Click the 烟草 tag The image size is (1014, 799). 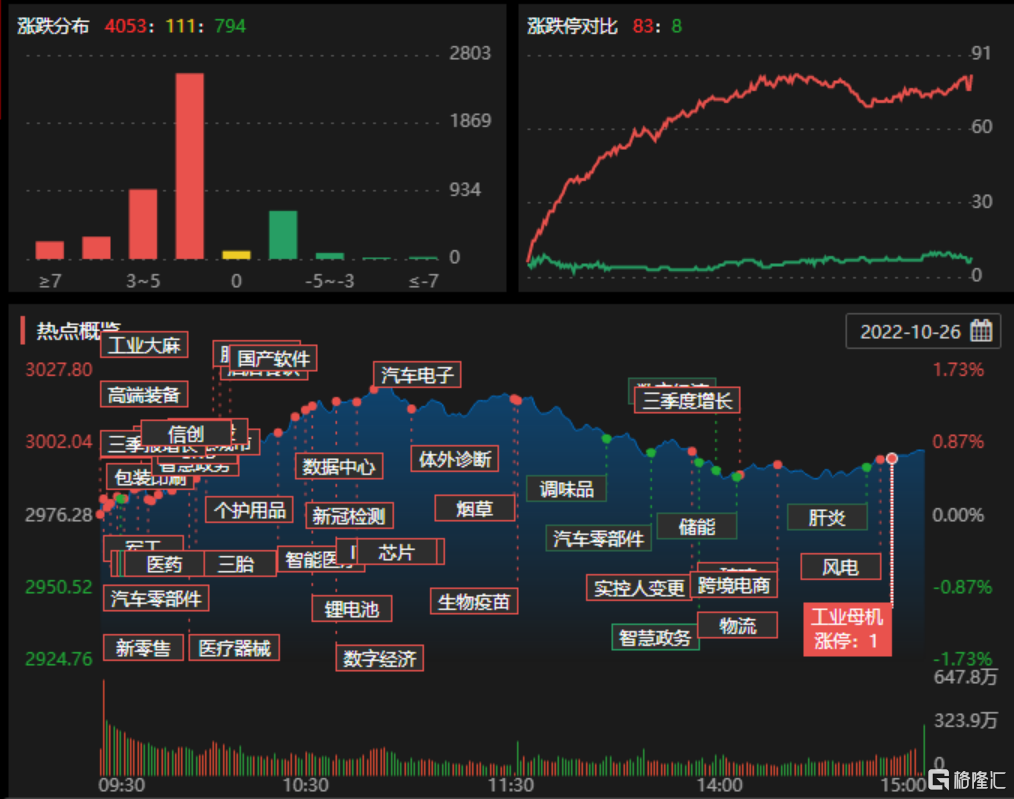475,508
